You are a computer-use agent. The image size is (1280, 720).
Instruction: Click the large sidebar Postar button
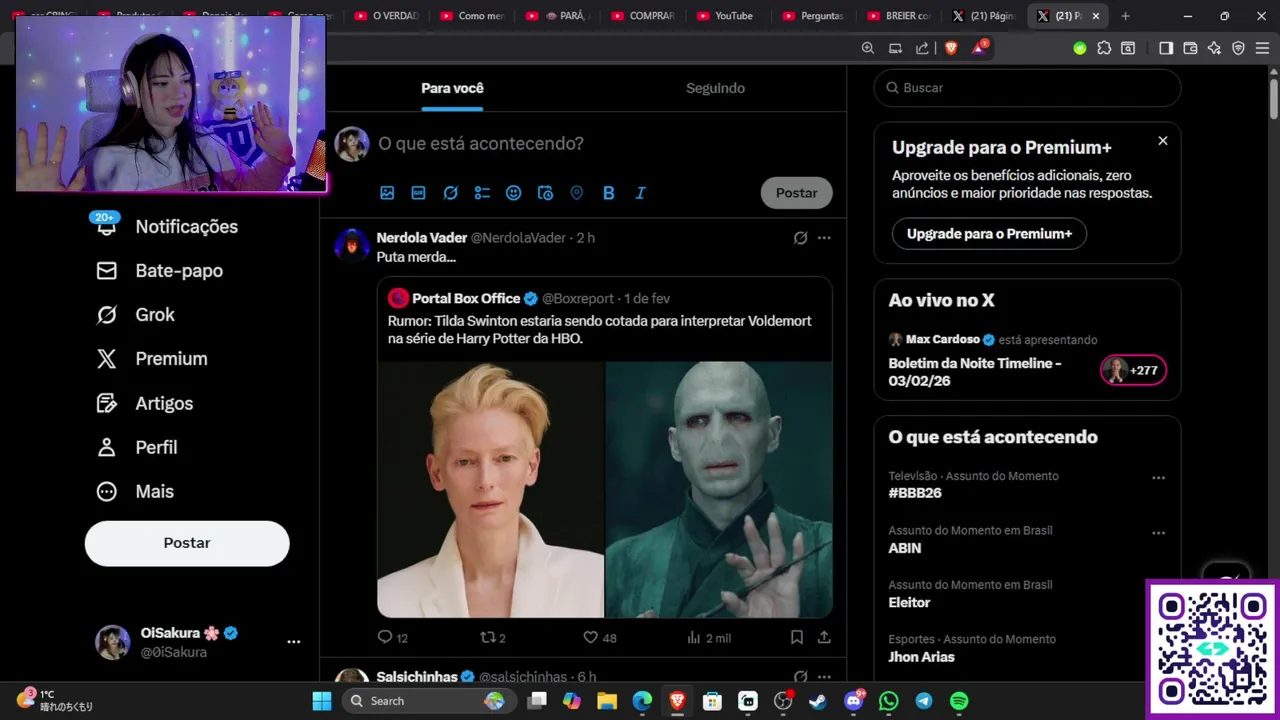tap(187, 543)
